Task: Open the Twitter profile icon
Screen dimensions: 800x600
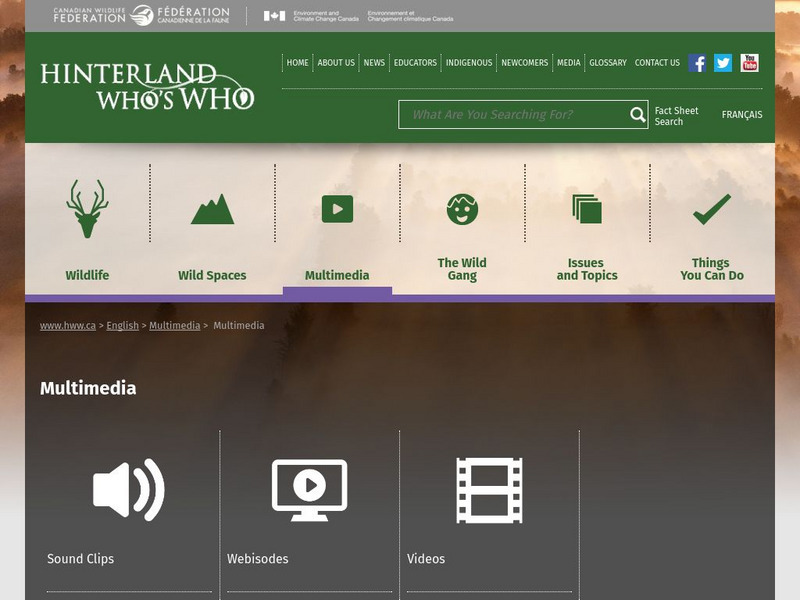Action: pos(723,63)
